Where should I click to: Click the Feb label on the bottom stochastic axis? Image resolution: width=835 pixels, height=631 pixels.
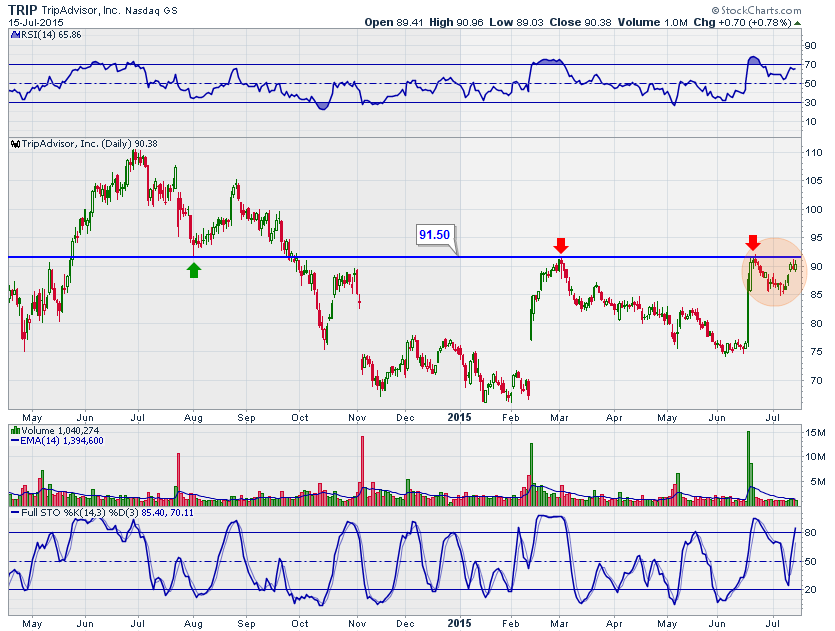[x=510, y=624]
